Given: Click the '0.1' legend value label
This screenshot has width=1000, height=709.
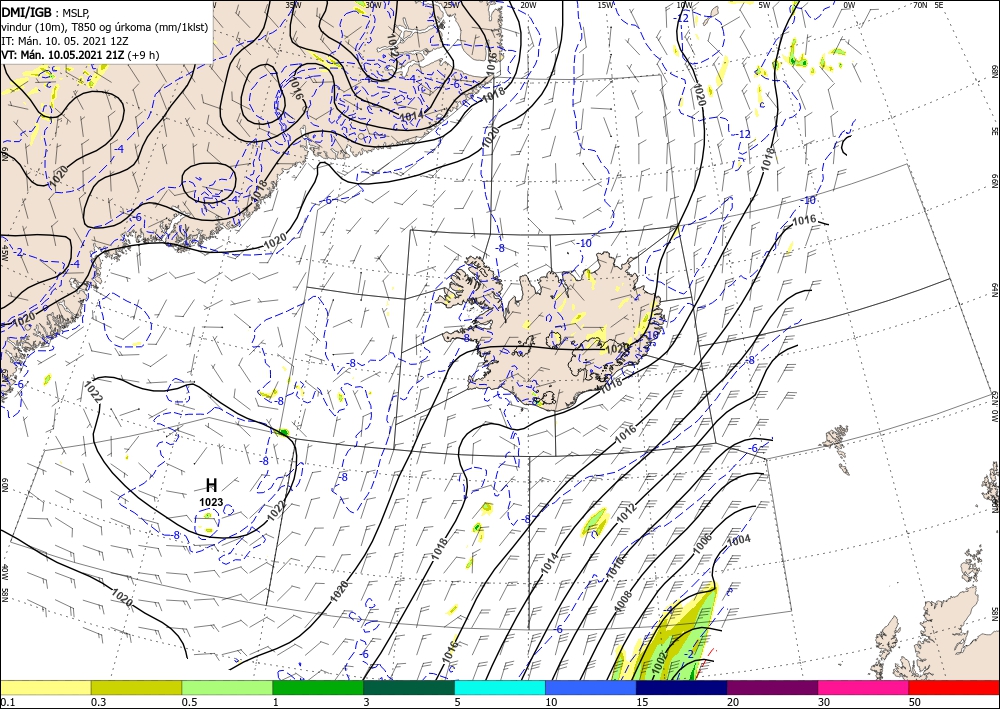Looking at the screenshot, I should 6,702.
